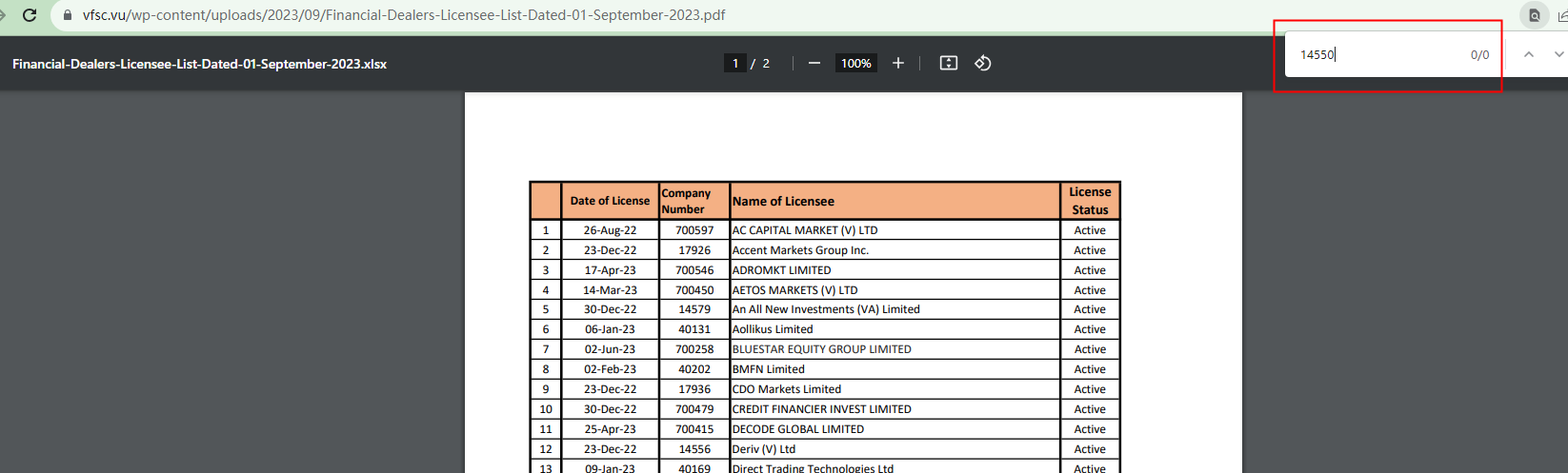The image size is (1568, 473).
Task: Click company number 700597
Action: click(694, 230)
